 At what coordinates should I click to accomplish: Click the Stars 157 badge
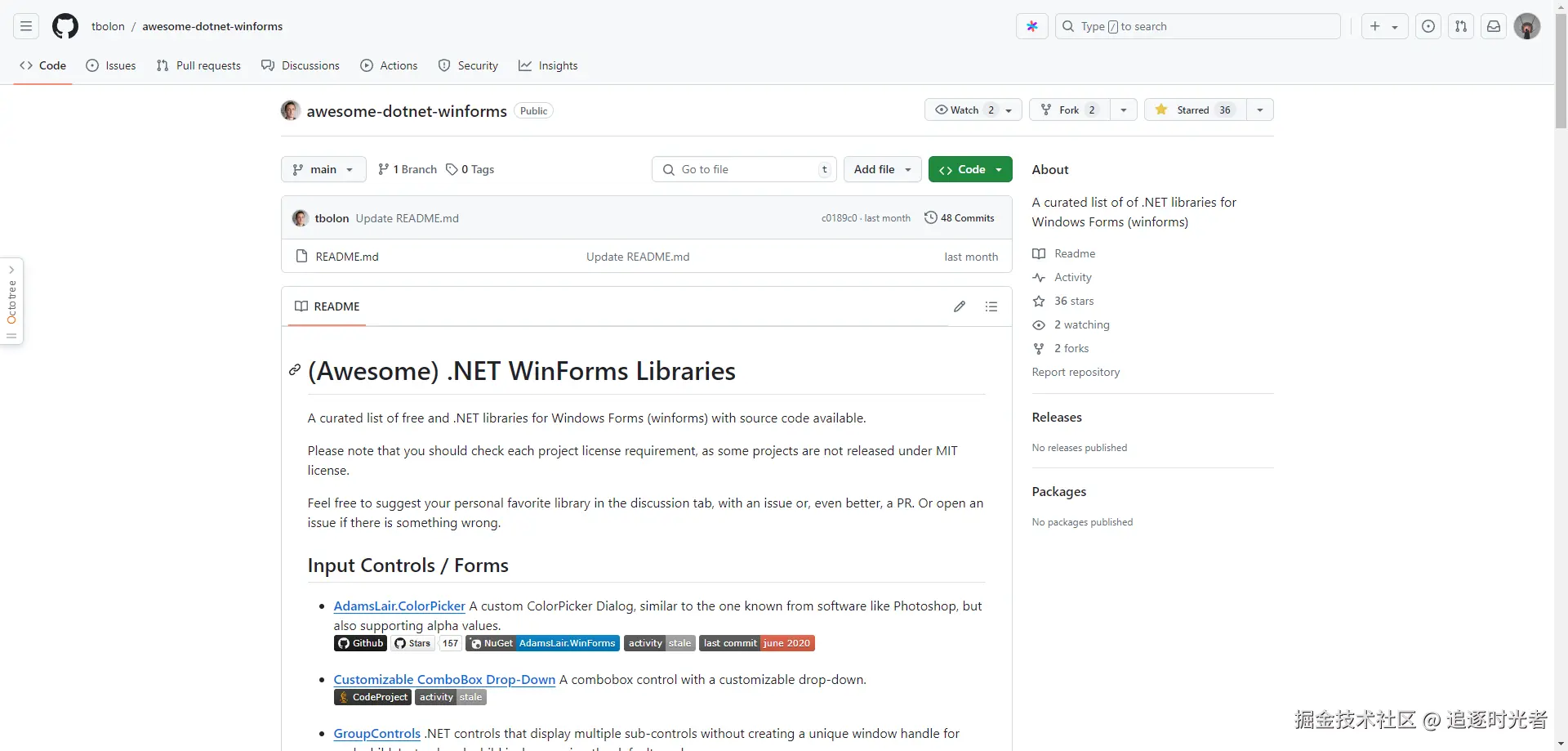click(x=426, y=643)
